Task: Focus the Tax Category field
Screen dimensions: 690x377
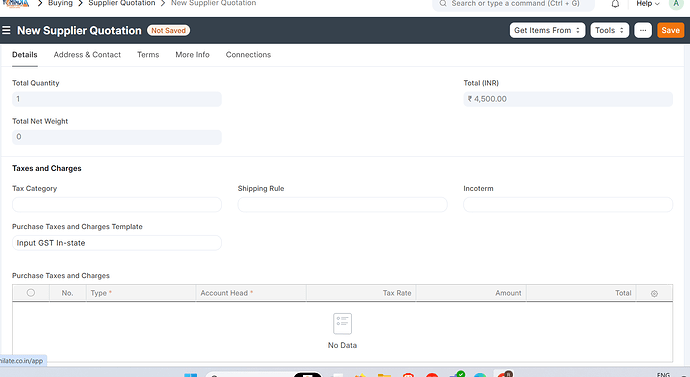Action: click(x=117, y=205)
